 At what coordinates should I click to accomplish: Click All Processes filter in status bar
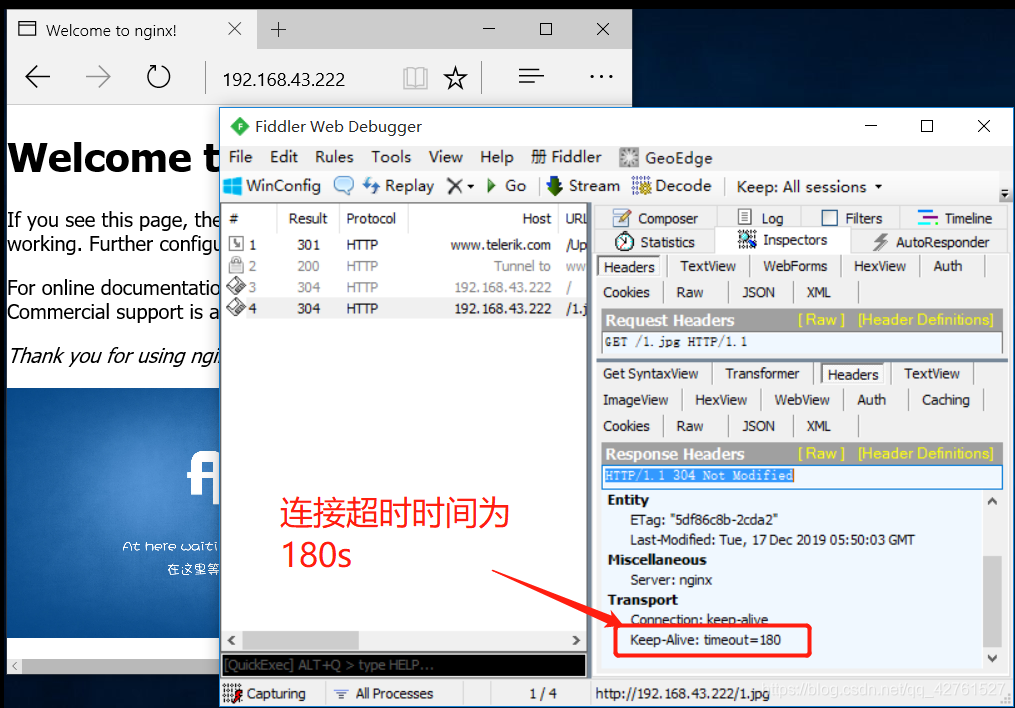pos(384,693)
